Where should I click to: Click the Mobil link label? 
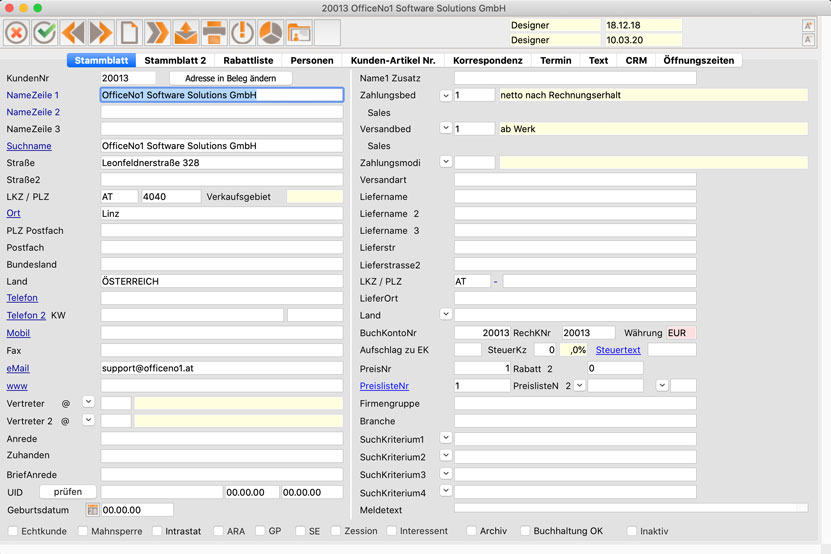pyautogui.click(x=18, y=333)
